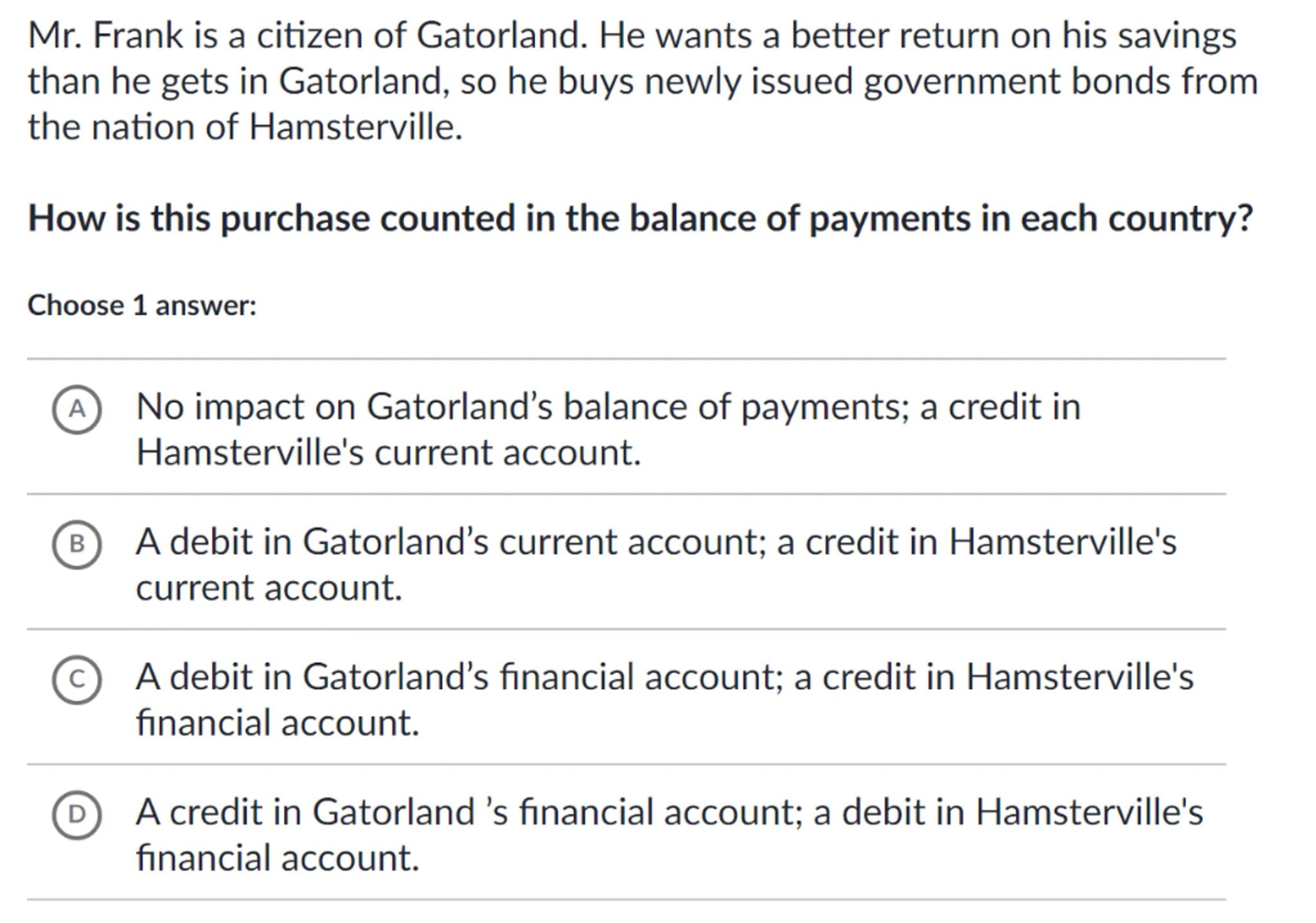This screenshot has height=923, width=1316.
Task: Click "Hamsterville." ending the intro paragraph
Action: 355,127
